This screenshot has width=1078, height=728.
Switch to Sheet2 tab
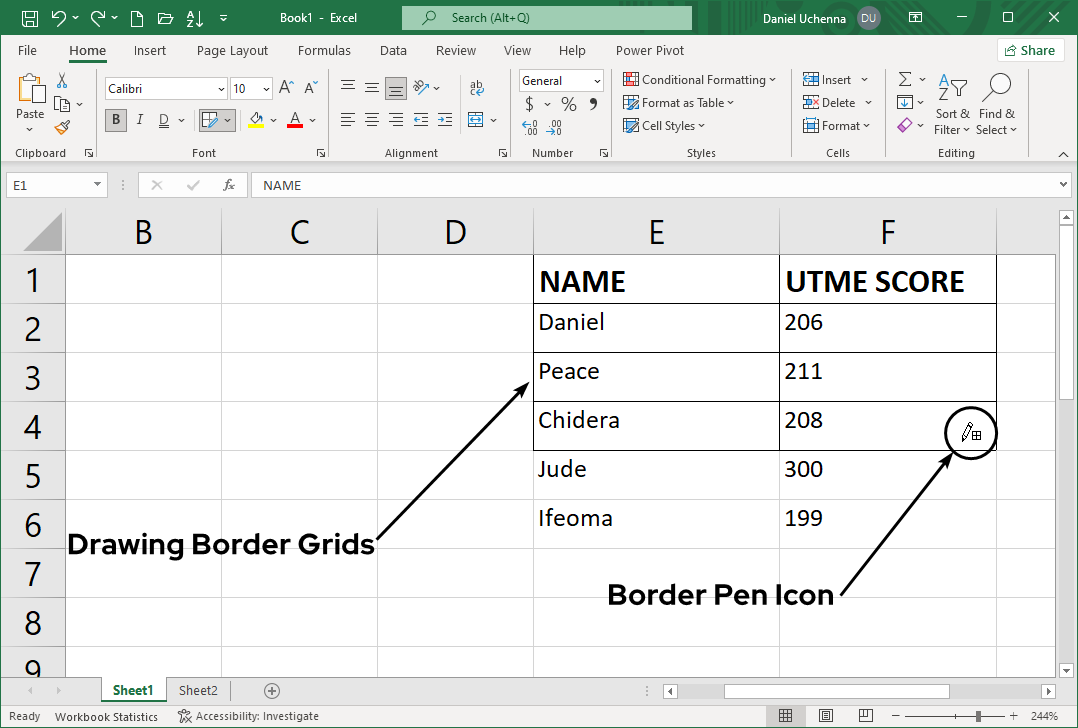click(198, 690)
